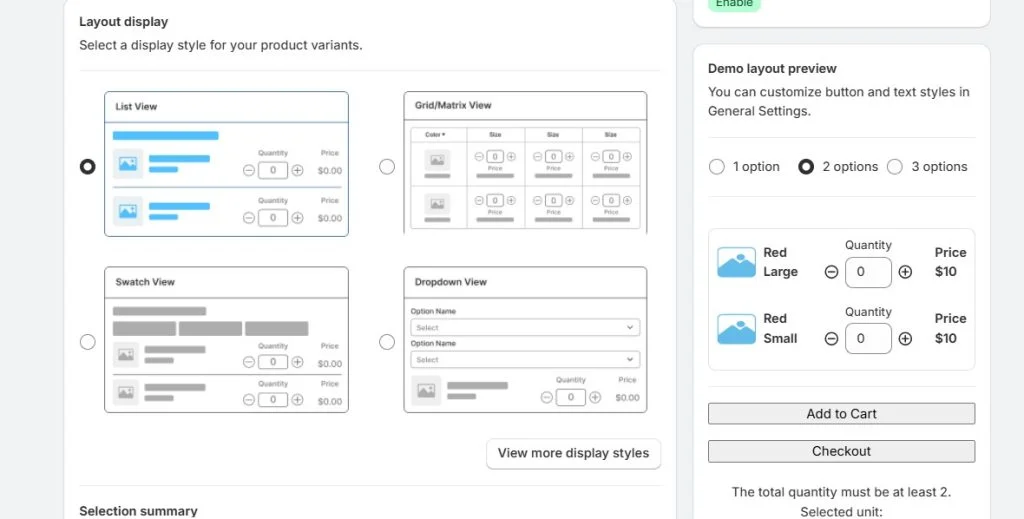Click minus icon in Dropdown View card
The height and width of the screenshot is (519, 1024).
(547, 397)
